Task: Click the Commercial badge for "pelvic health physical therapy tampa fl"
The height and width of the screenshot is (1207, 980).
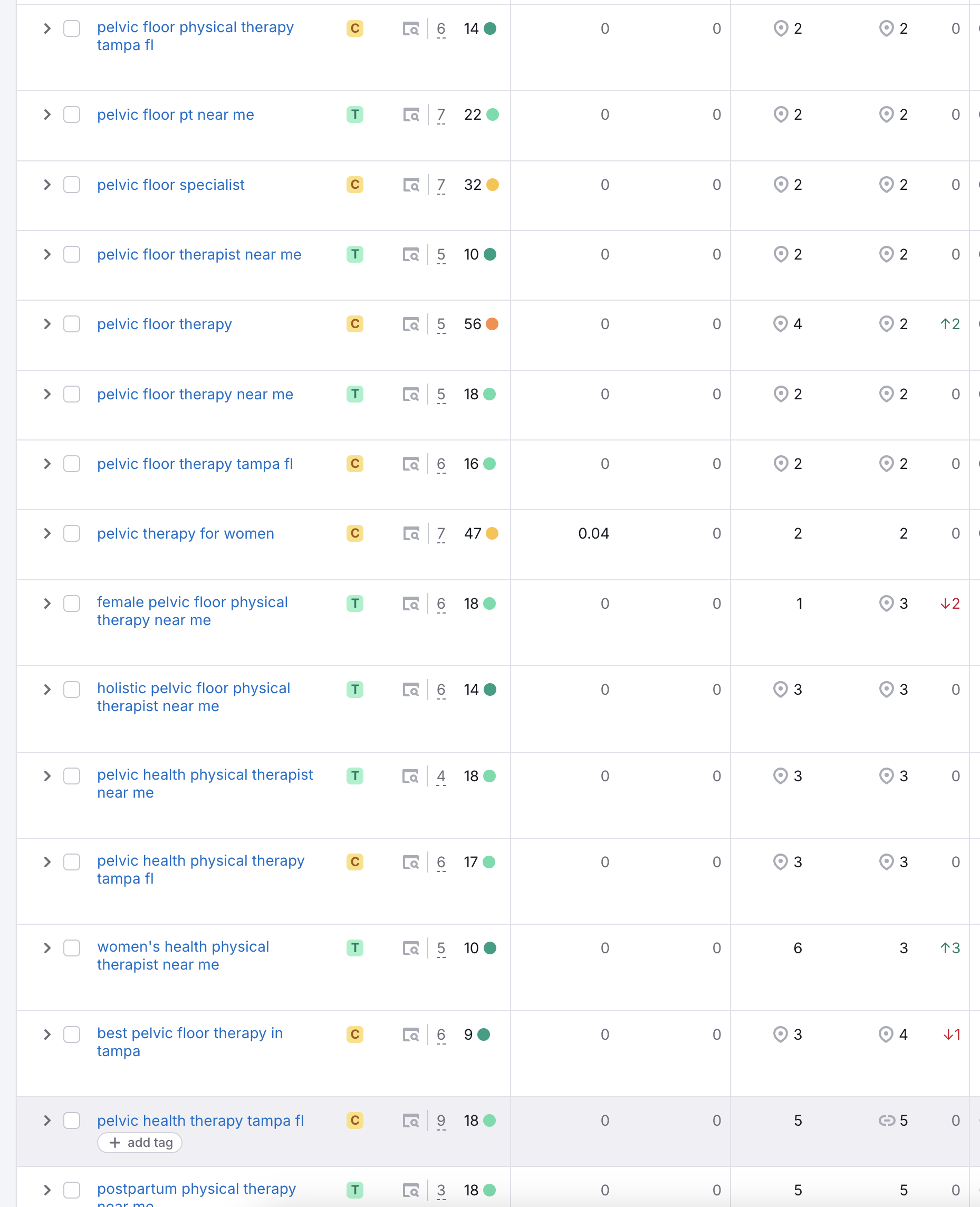Action: click(x=354, y=862)
